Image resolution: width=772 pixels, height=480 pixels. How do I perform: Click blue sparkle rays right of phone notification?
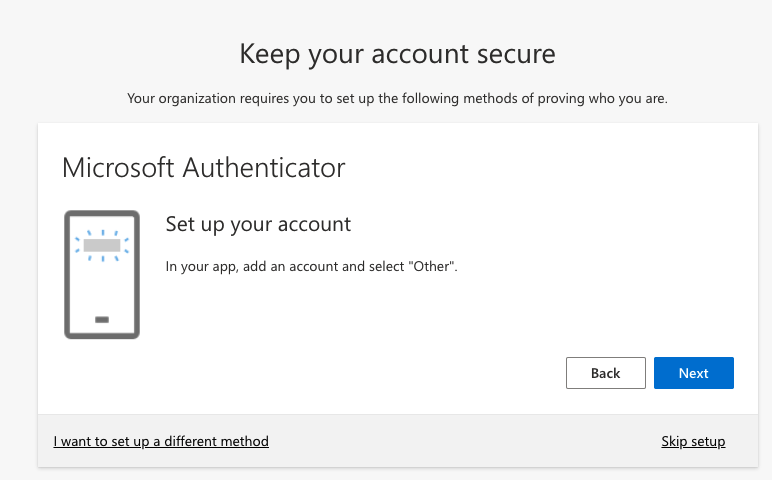pos(125,244)
